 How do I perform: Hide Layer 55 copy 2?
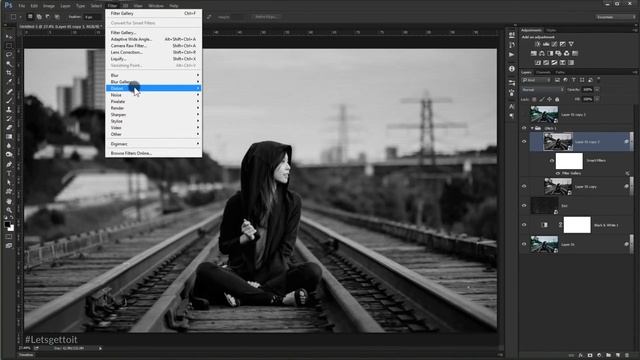pos(524,142)
